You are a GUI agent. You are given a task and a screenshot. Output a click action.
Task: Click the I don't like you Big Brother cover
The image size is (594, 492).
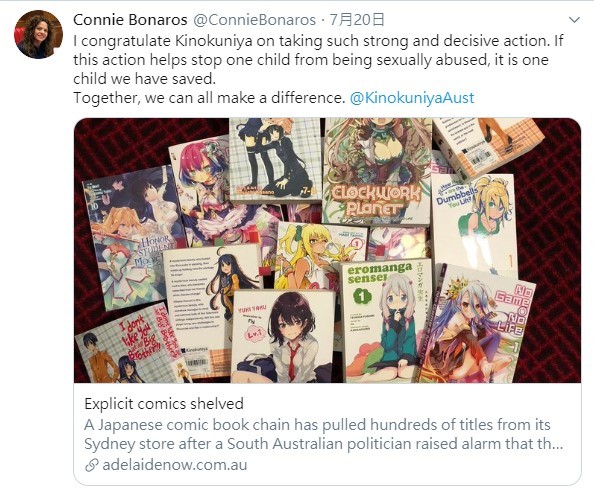[x=130, y=346]
